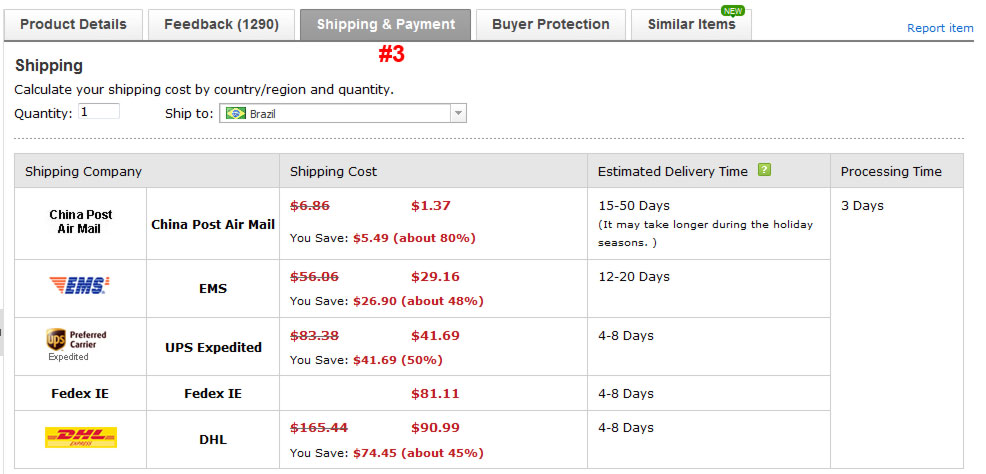This screenshot has width=986, height=474.
Task: Click the EMS carrier logo
Action: (x=79, y=285)
